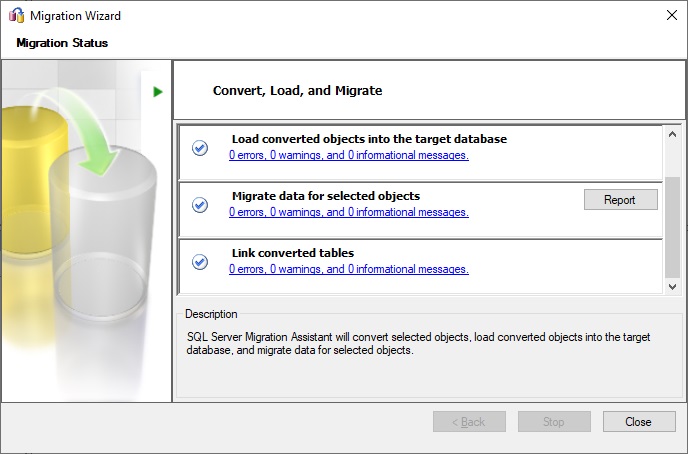The height and width of the screenshot is (454, 688).
Task: Select the Load converted objects row
Action: 420,153
